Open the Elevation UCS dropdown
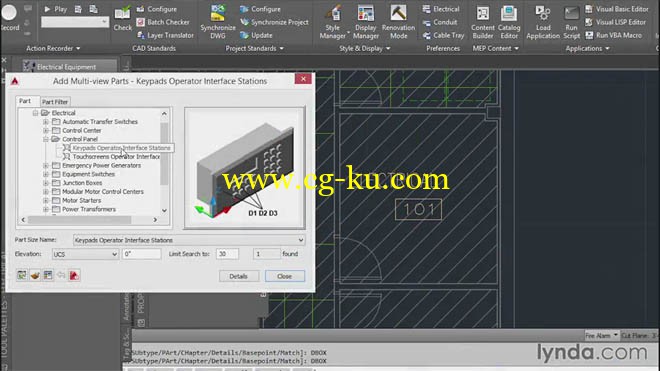Screen dimensions: 660x371 [x=114, y=254]
